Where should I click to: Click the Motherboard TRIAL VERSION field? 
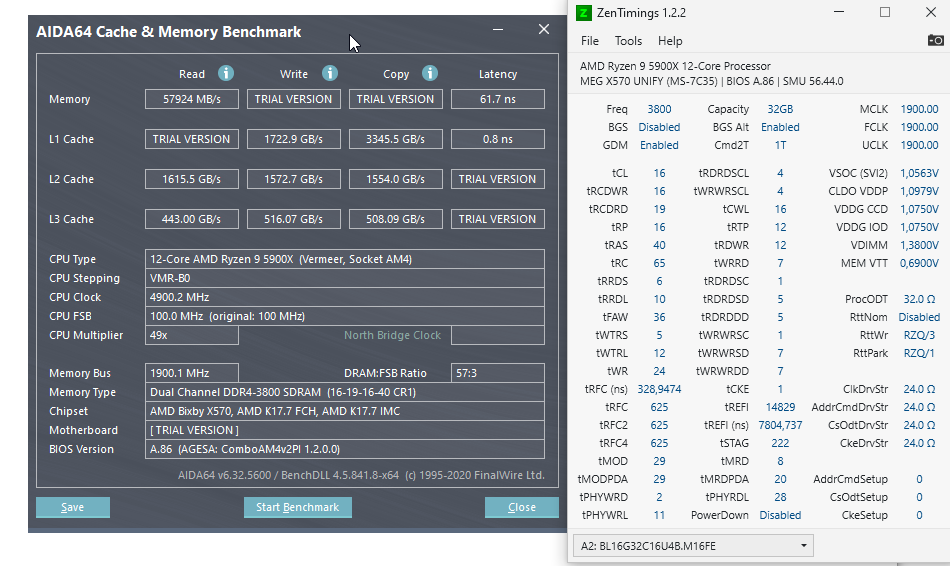345,430
